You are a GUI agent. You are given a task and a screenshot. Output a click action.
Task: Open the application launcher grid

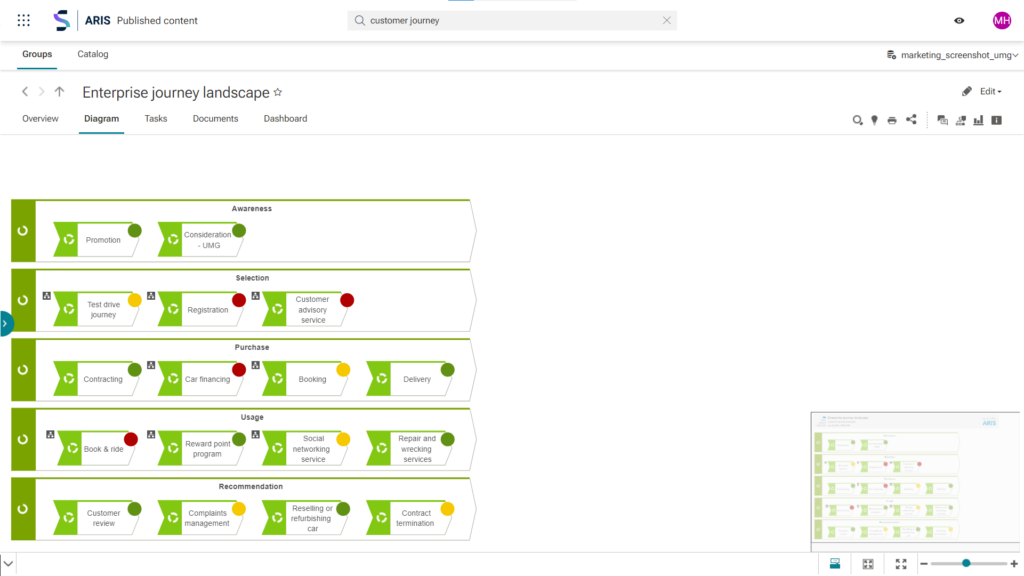pos(24,20)
